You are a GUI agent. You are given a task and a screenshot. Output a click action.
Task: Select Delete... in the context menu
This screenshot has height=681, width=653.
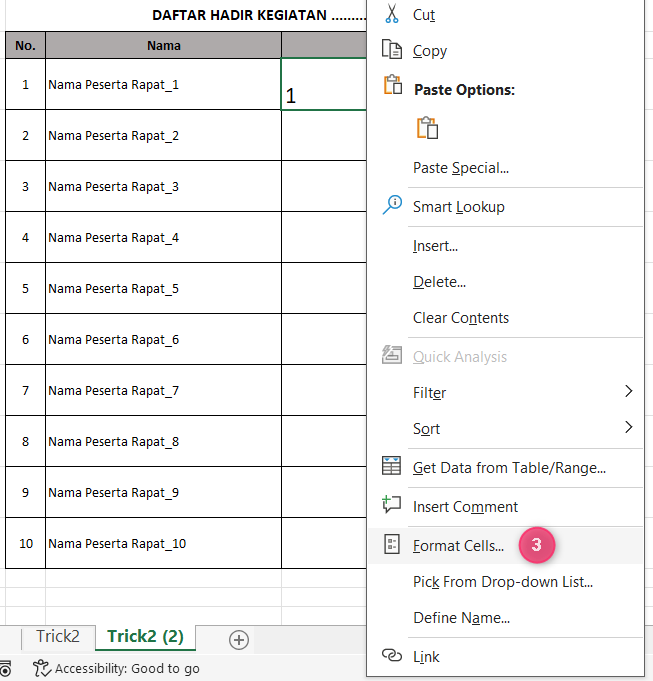coord(439,282)
